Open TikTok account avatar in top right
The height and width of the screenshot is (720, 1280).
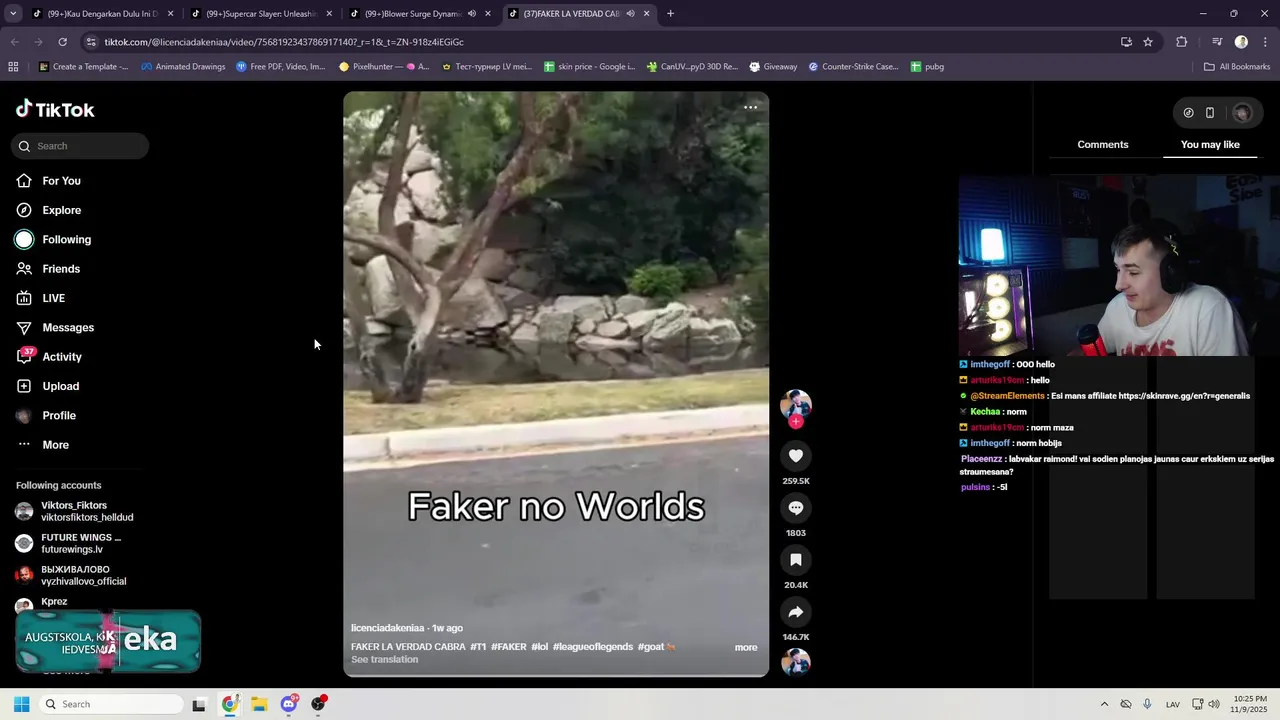click(1243, 113)
